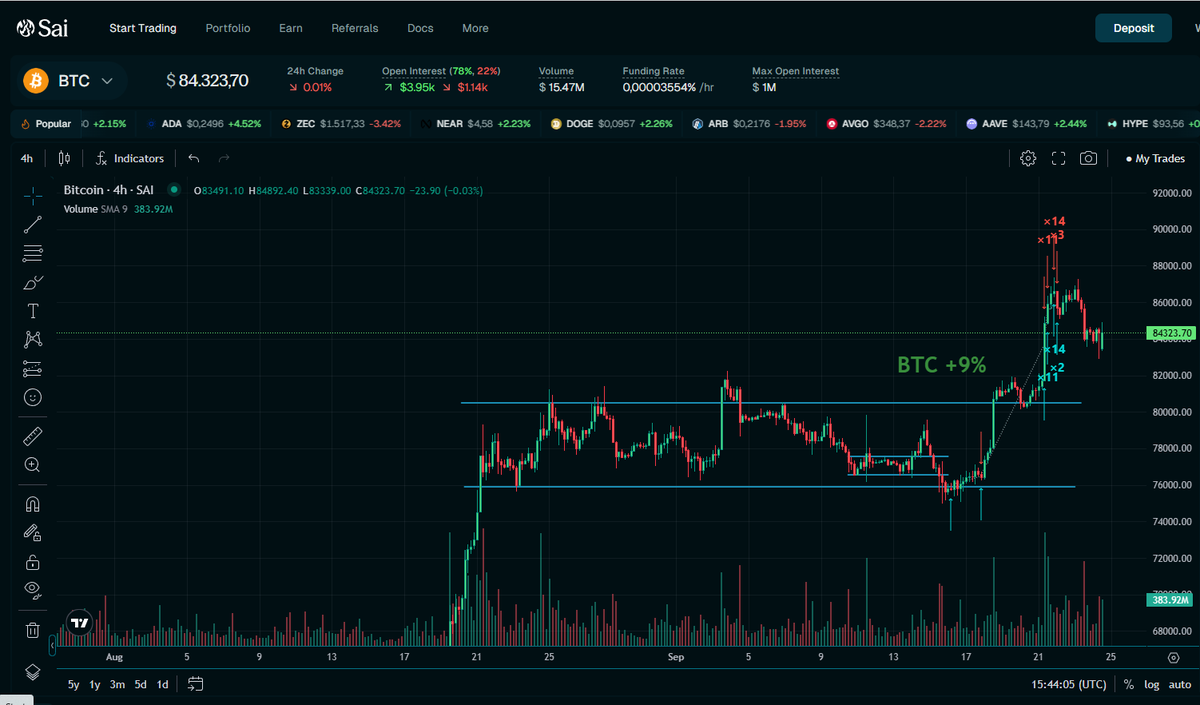This screenshot has width=1200, height=705.
Task: Take a chart snapshot with camera
Action: 1088,158
